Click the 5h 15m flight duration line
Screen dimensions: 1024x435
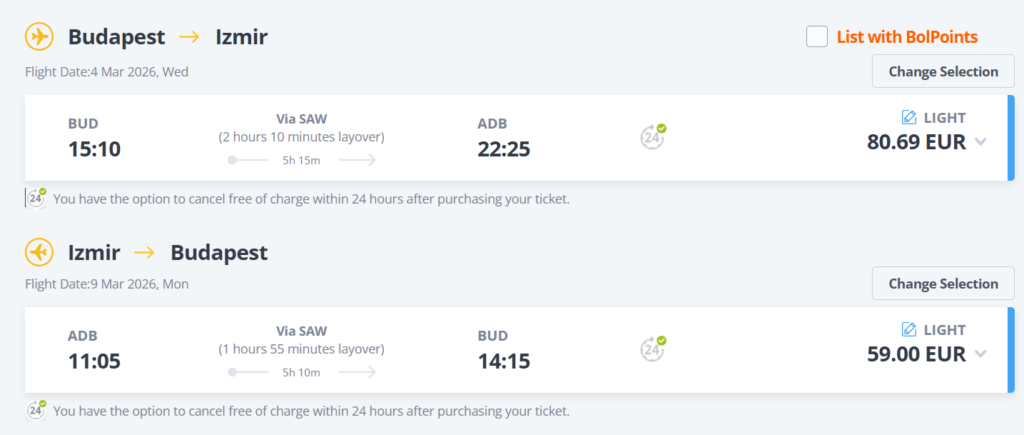[x=301, y=159]
